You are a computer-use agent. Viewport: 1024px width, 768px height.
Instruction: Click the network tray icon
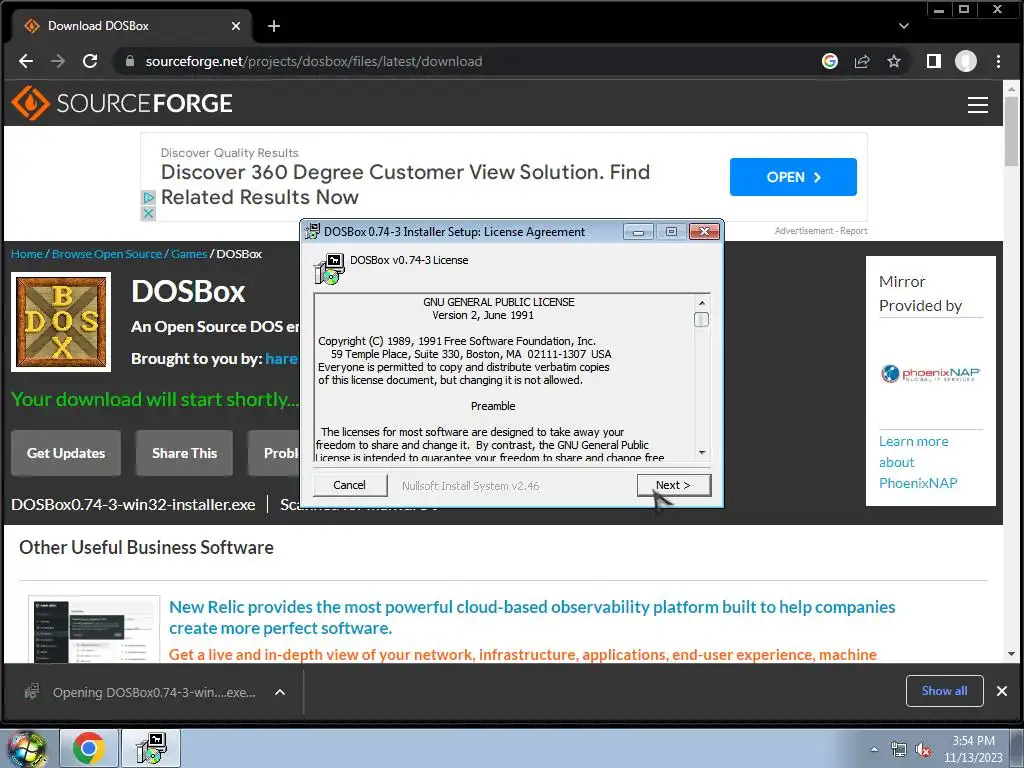[x=899, y=750]
